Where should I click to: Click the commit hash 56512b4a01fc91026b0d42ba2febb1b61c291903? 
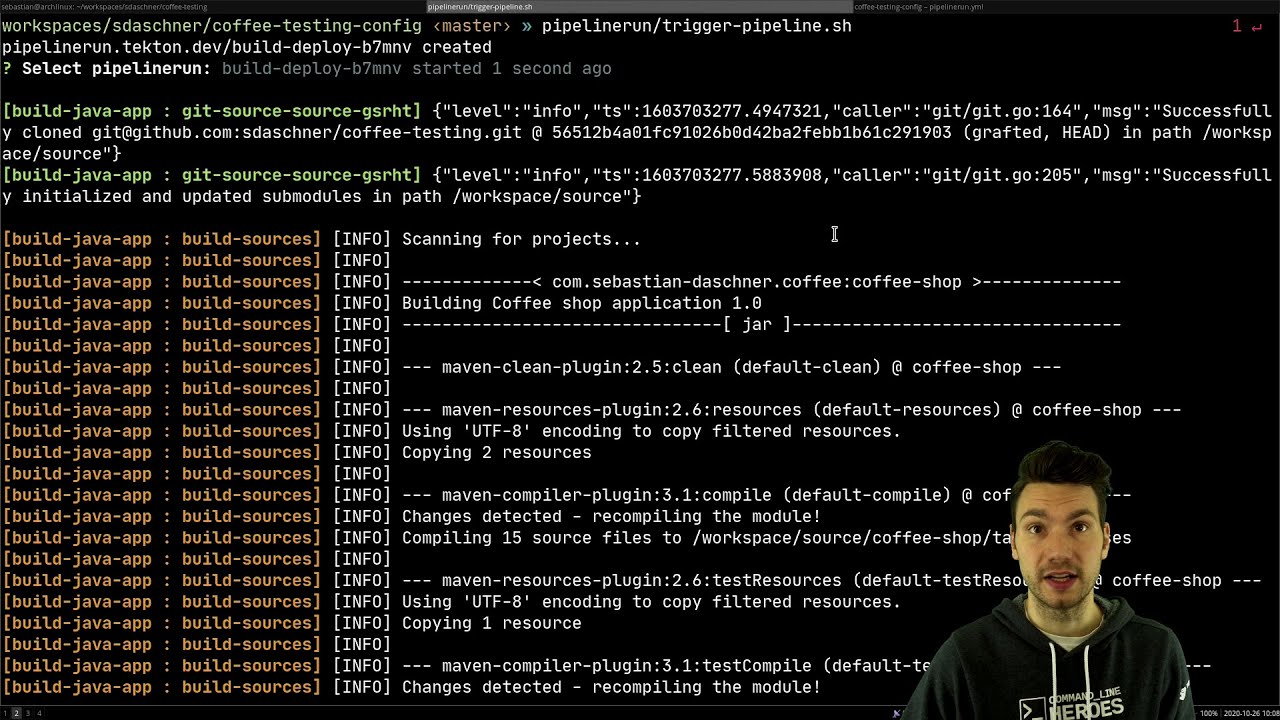751,132
